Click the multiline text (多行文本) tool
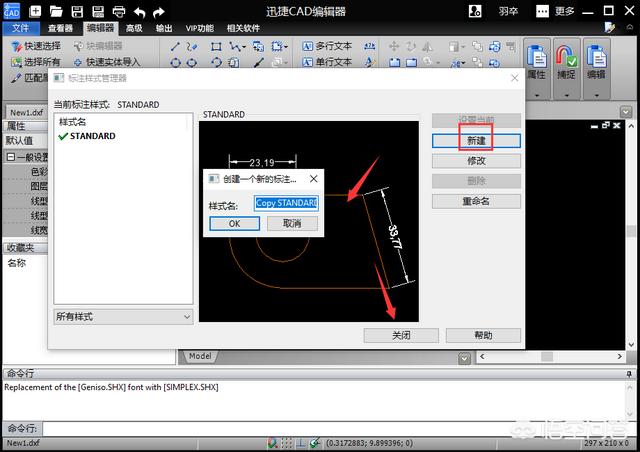Viewport: 640px width, 452px height. [x=327, y=46]
